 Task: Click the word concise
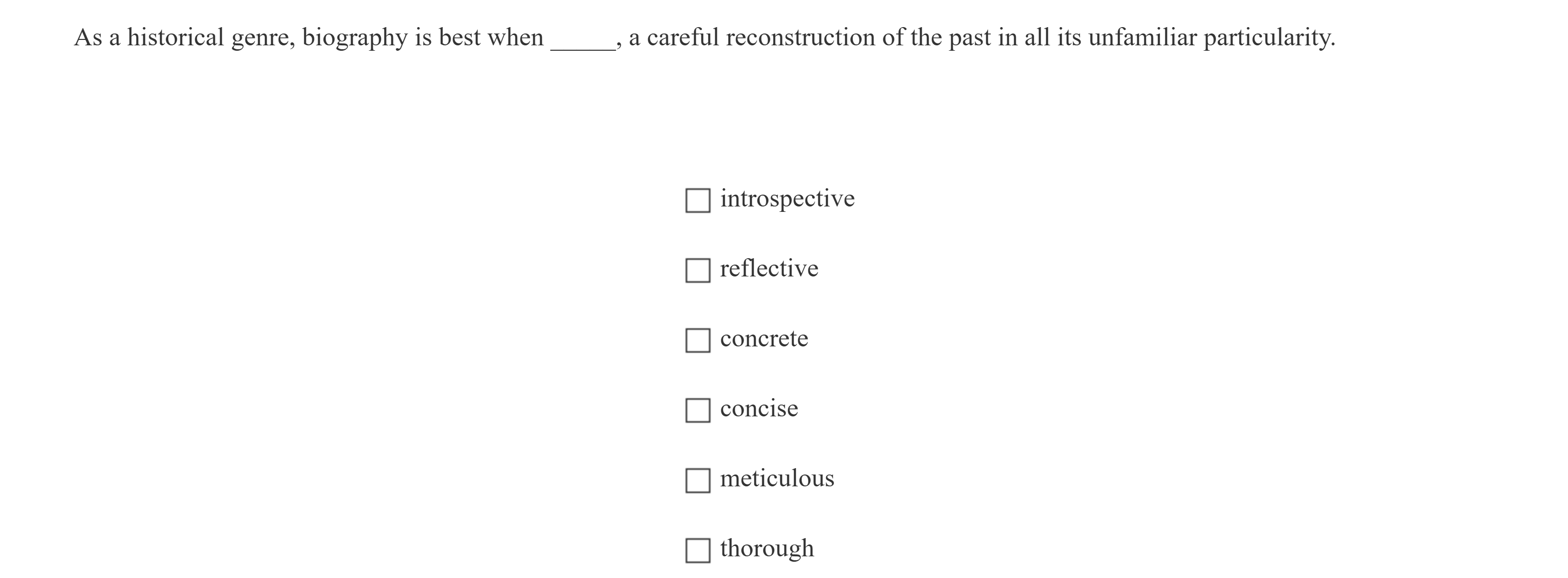[x=758, y=408]
